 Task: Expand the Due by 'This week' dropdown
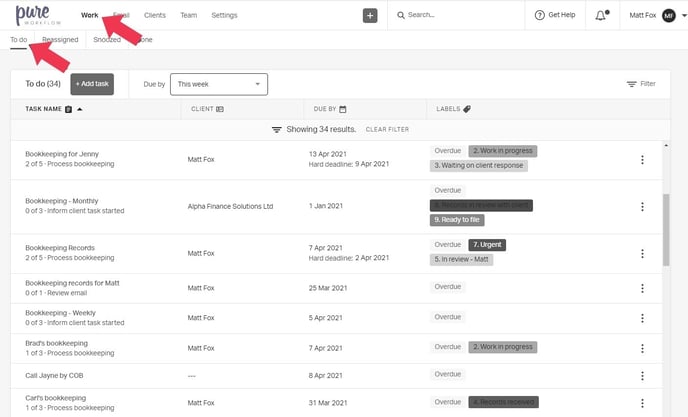click(x=219, y=84)
